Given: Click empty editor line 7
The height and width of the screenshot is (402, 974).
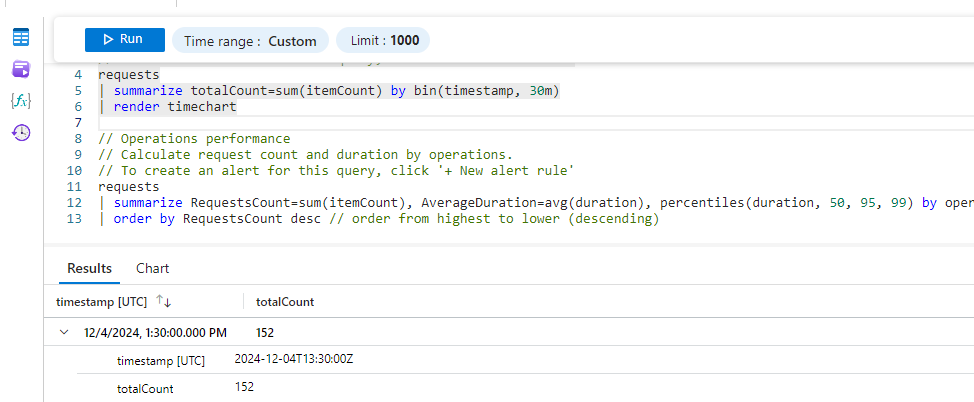Looking at the screenshot, I should point(536,123).
